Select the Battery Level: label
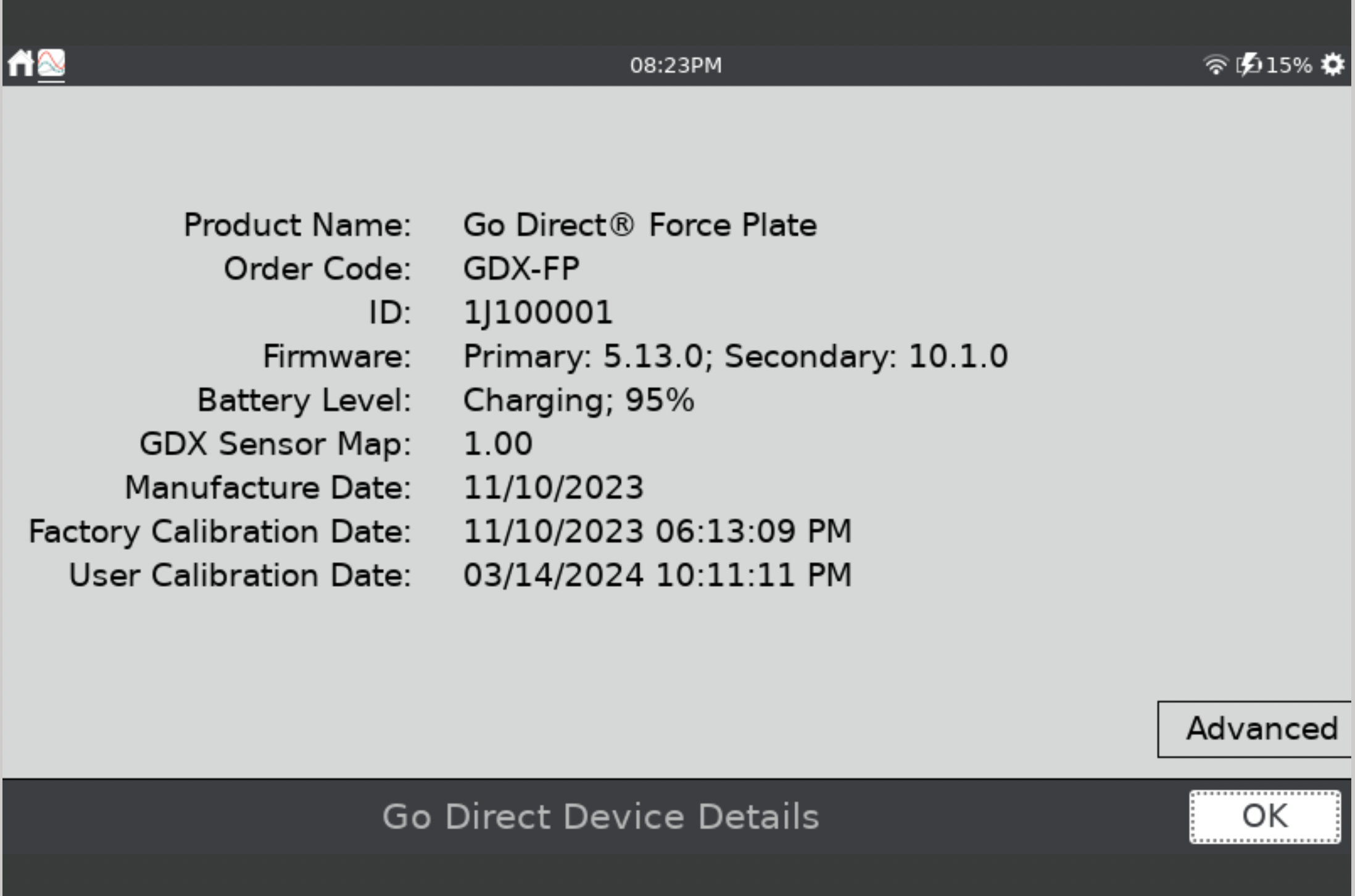Viewport: 1355px width, 896px height. pos(304,400)
